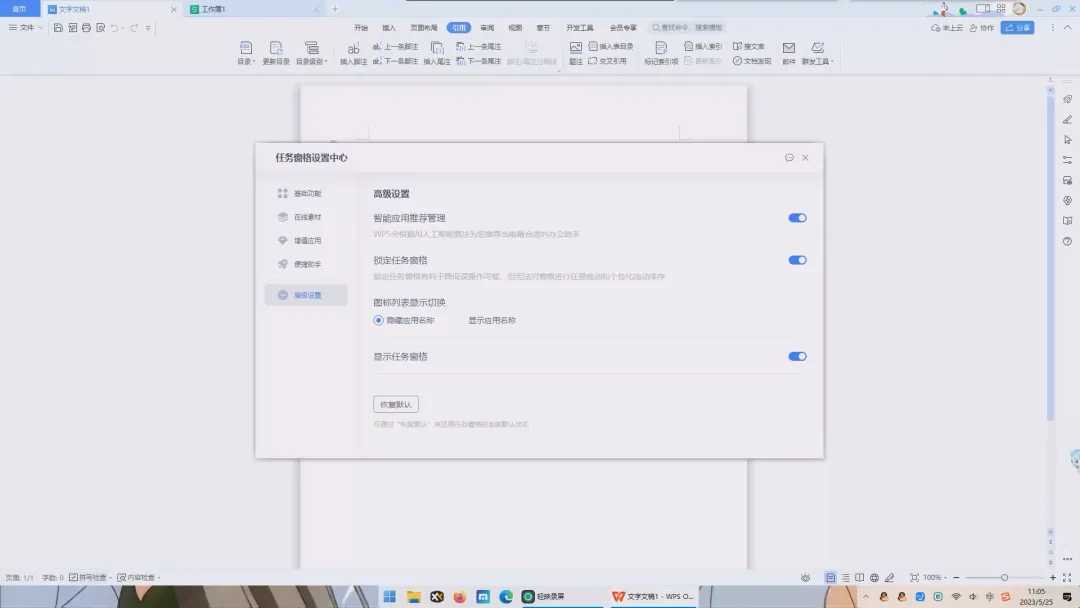Click 上一条尾注 button

pyautogui.click(x=479, y=47)
